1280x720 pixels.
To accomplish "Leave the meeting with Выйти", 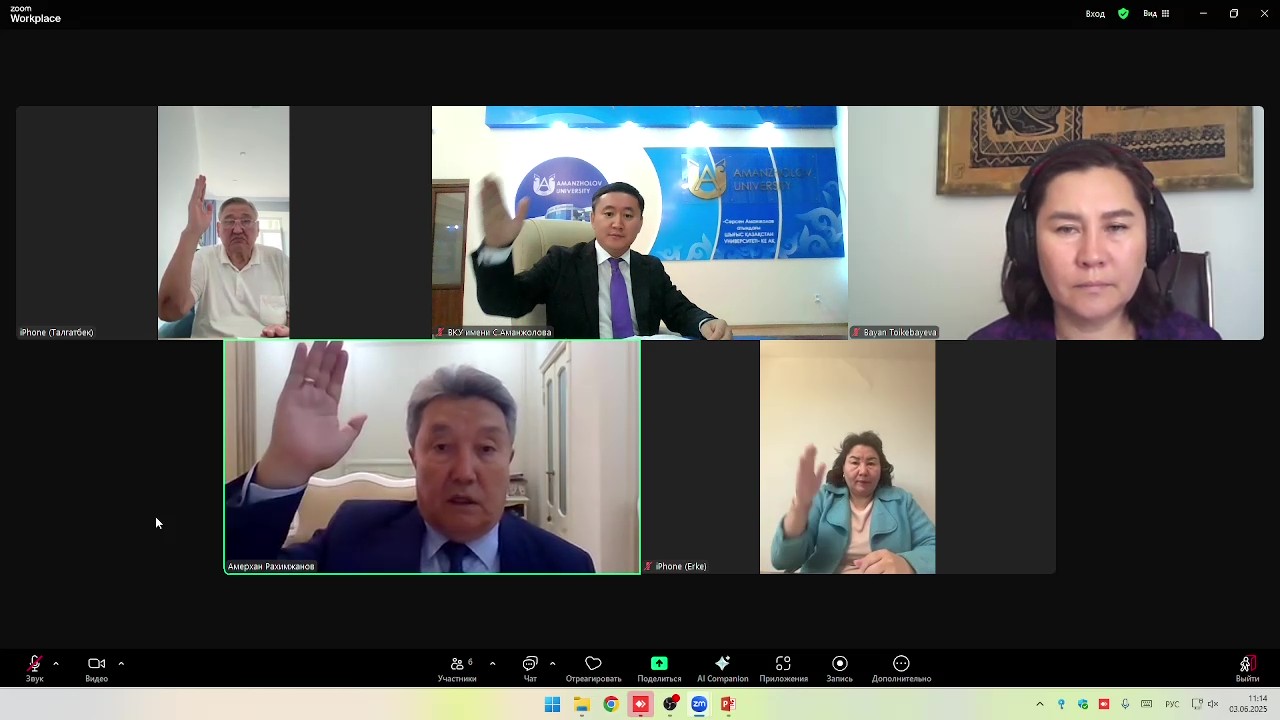I will [x=1246, y=667].
